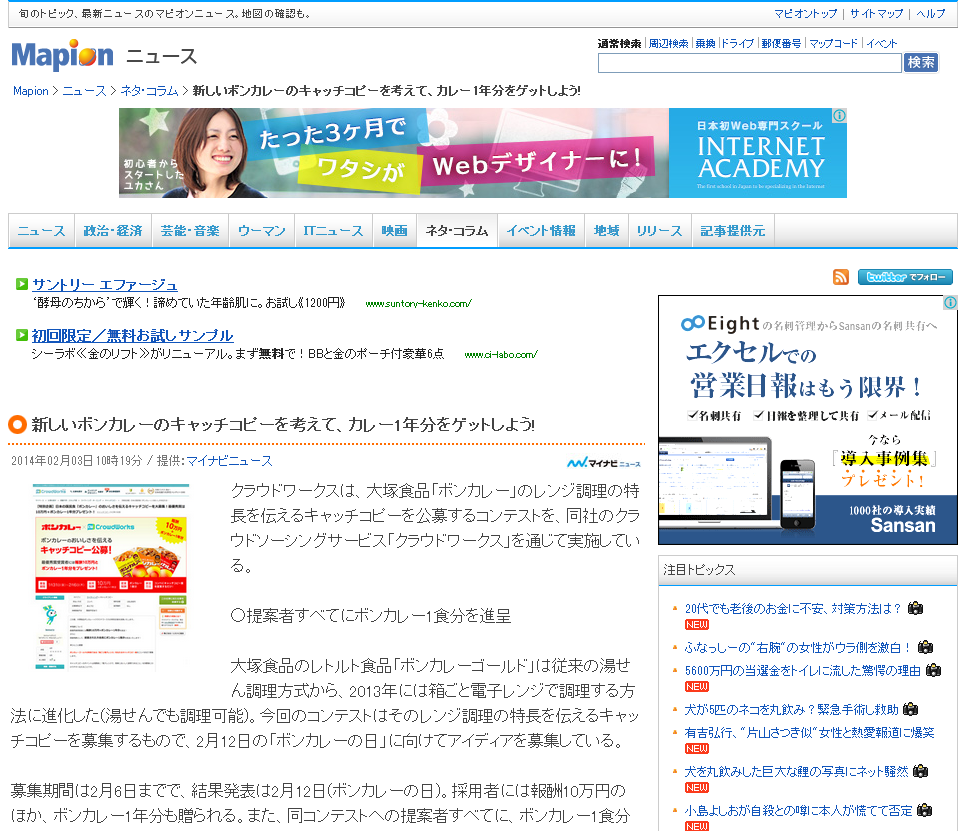Open topic 犬を丸飲みした巨大な鯉の写真にネット騒然

[x=796, y=771]
